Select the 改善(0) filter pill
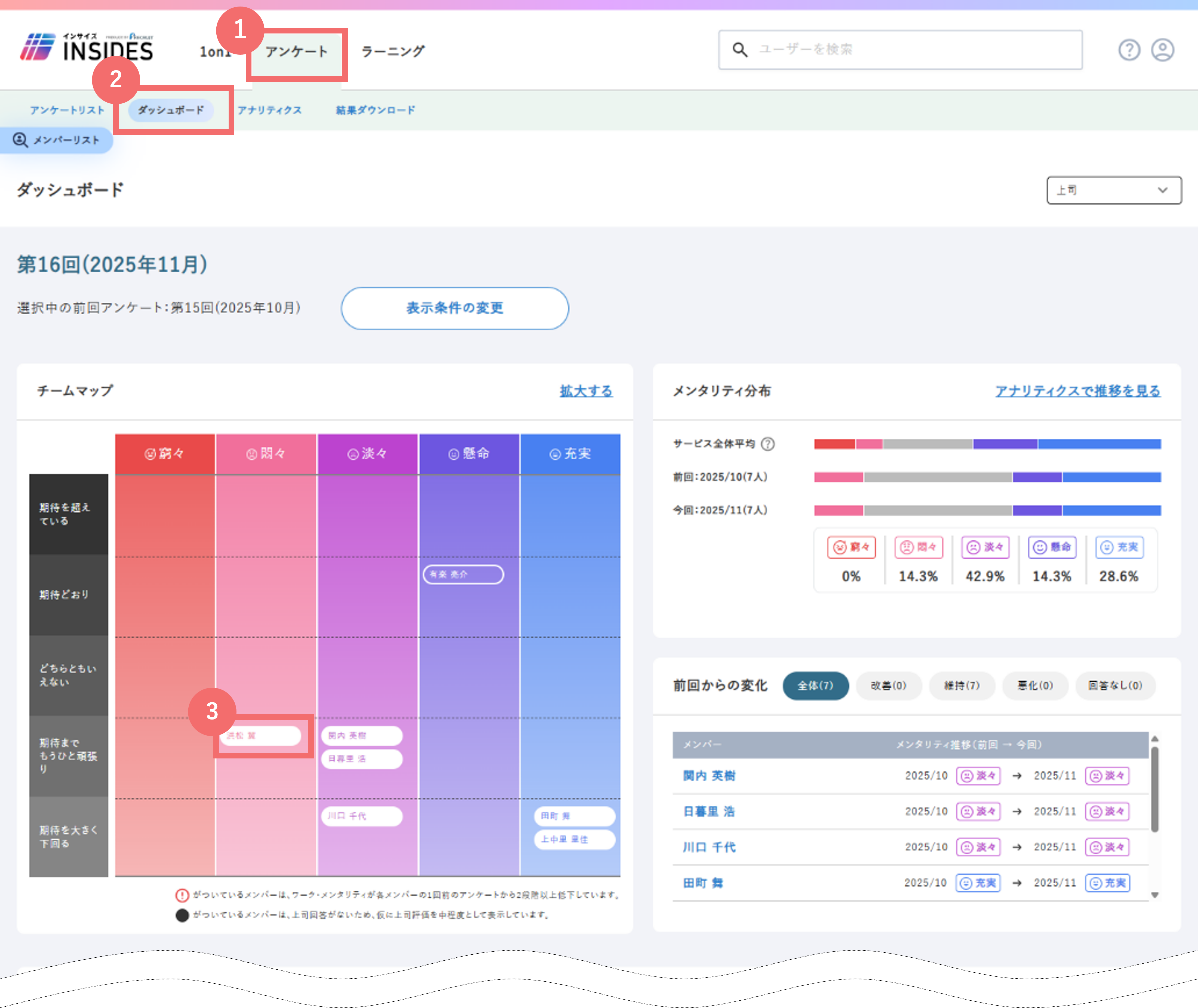 (888, 686)
